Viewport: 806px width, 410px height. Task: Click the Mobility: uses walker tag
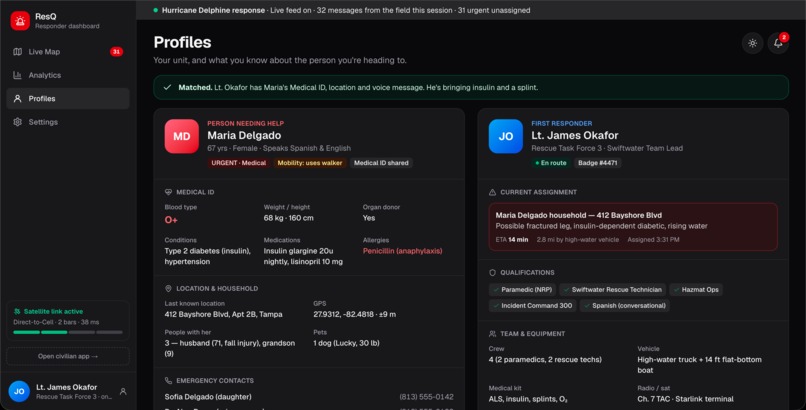click(x=310, y=163)
